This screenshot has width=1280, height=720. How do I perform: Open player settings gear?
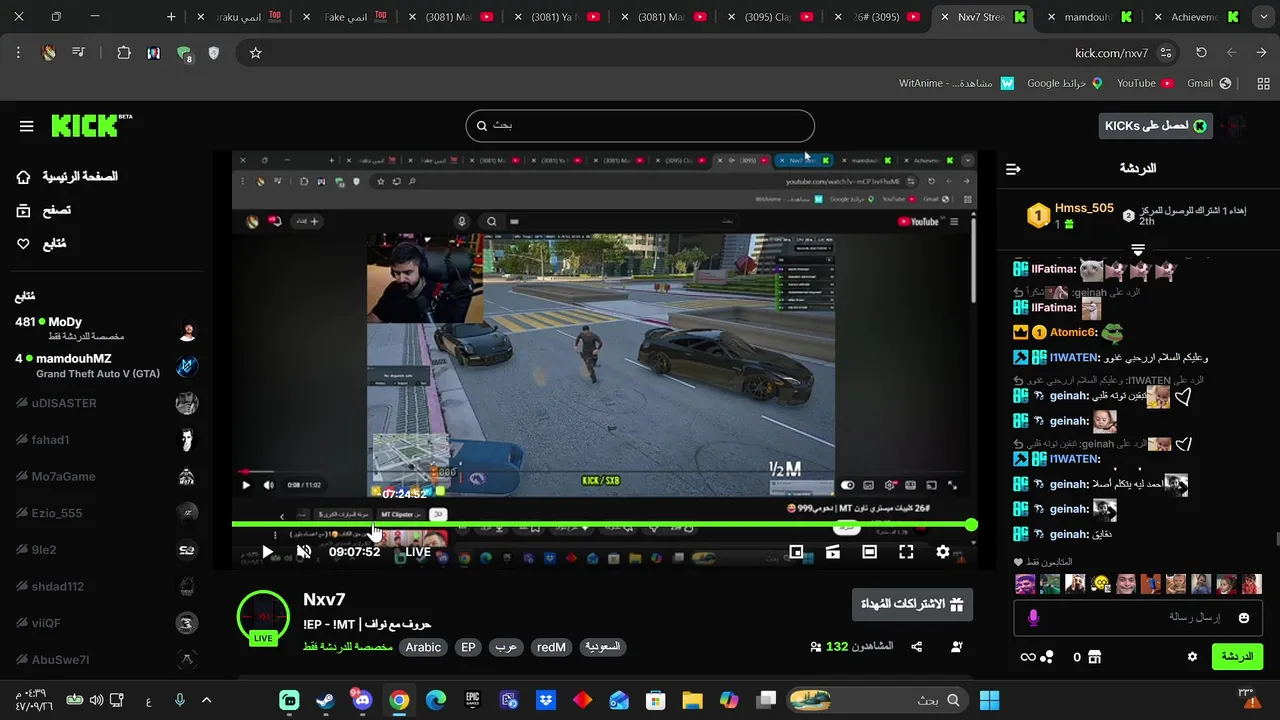pos(943,552)
